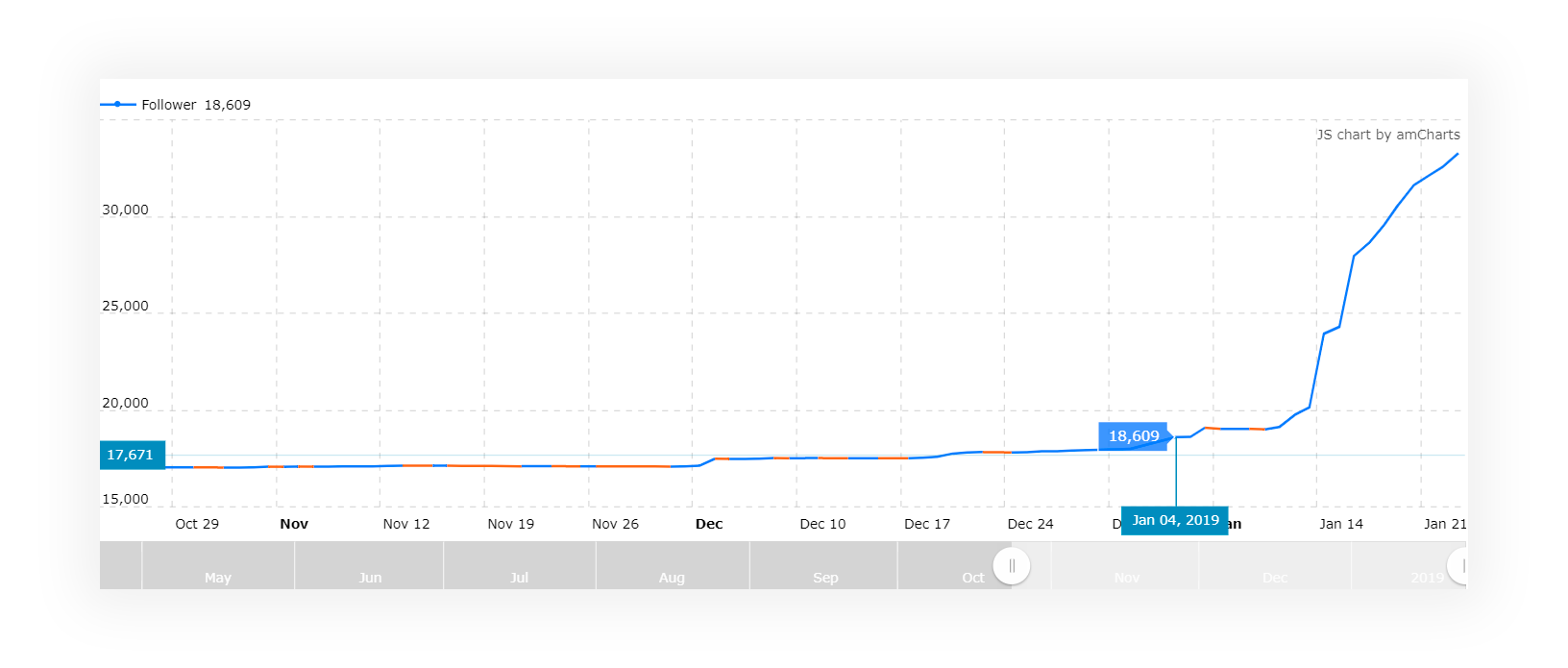This screenshot has width=1568, height=668.
Task: Click Jun in the date scrollbar
Action: click(370, 578)
